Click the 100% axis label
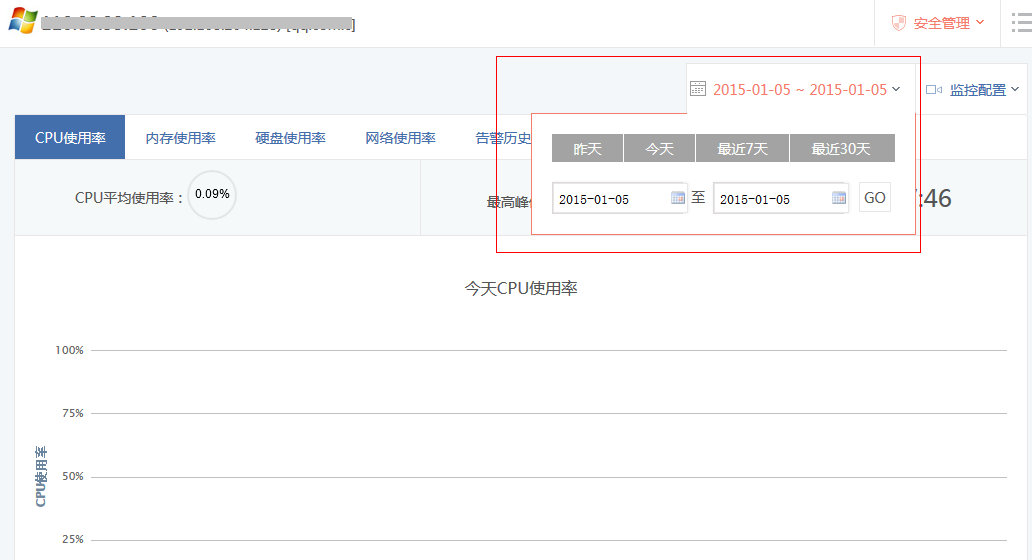This screenshot has width=1032, height=560. [x=69, y=350]
